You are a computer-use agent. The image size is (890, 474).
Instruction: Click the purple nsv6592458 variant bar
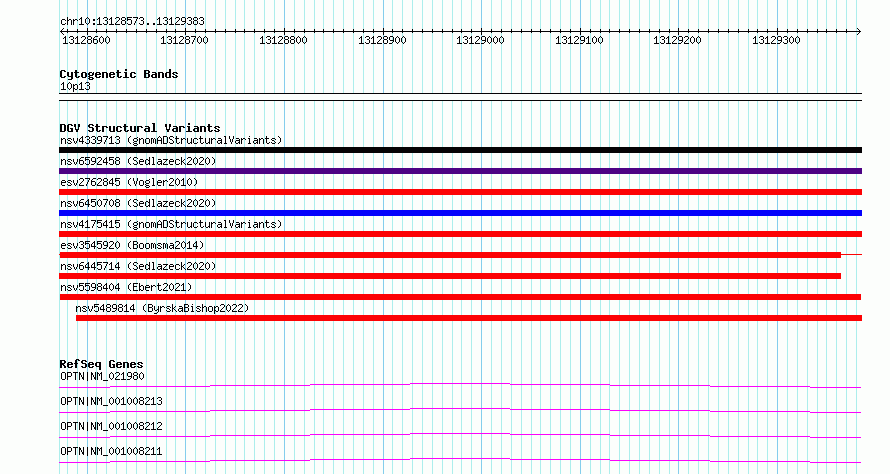460,171
